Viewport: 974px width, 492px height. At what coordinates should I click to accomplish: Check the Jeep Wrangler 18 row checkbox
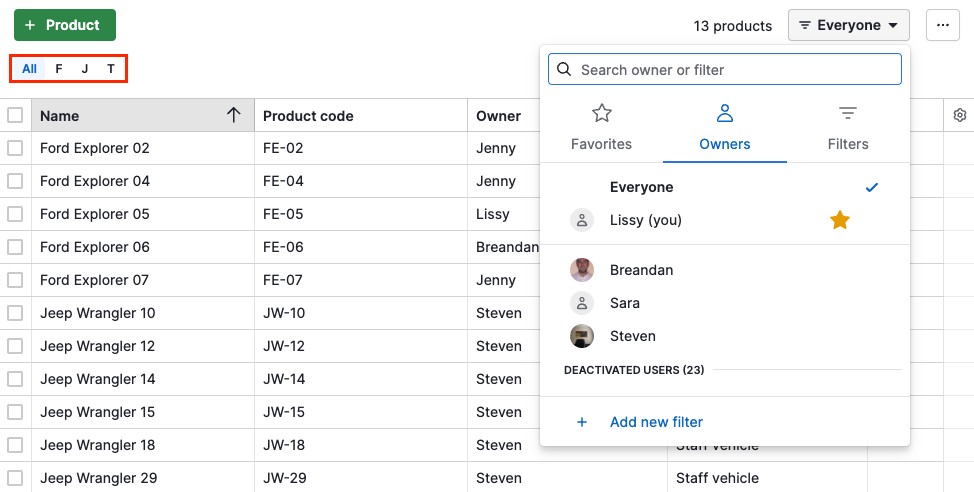pos(15,445)
